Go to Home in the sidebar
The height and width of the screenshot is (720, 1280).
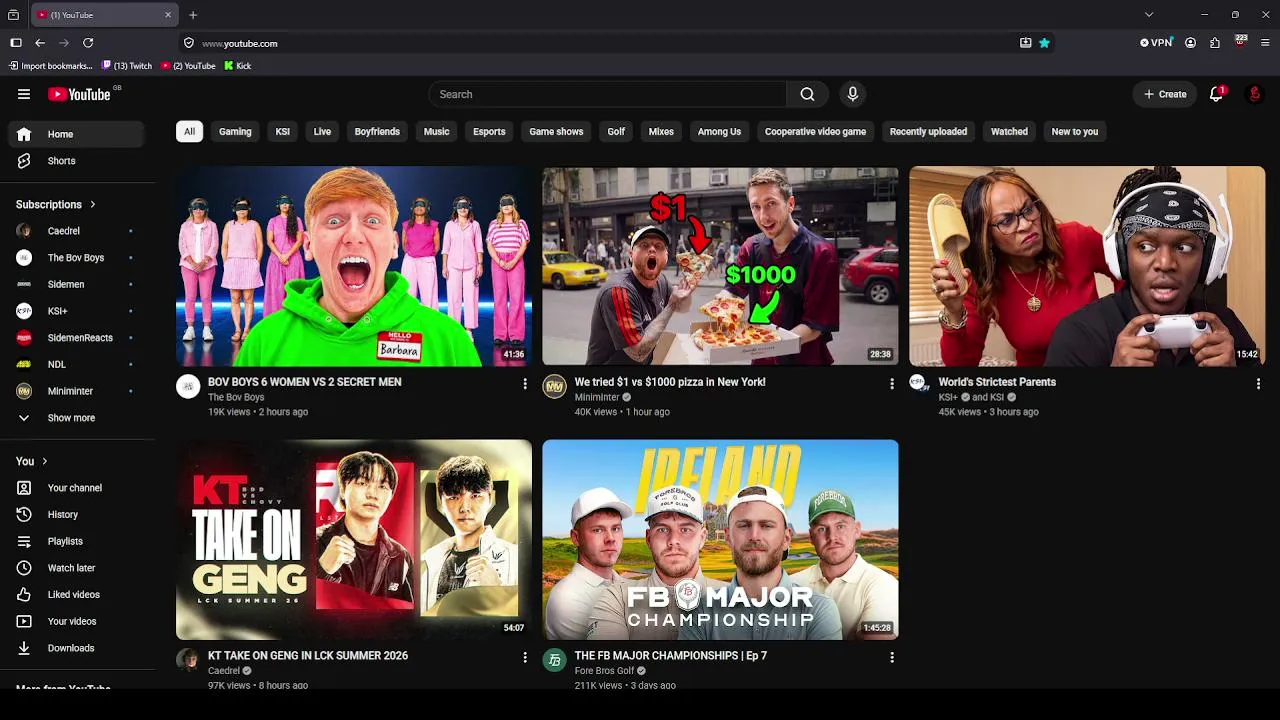point(78,134)
